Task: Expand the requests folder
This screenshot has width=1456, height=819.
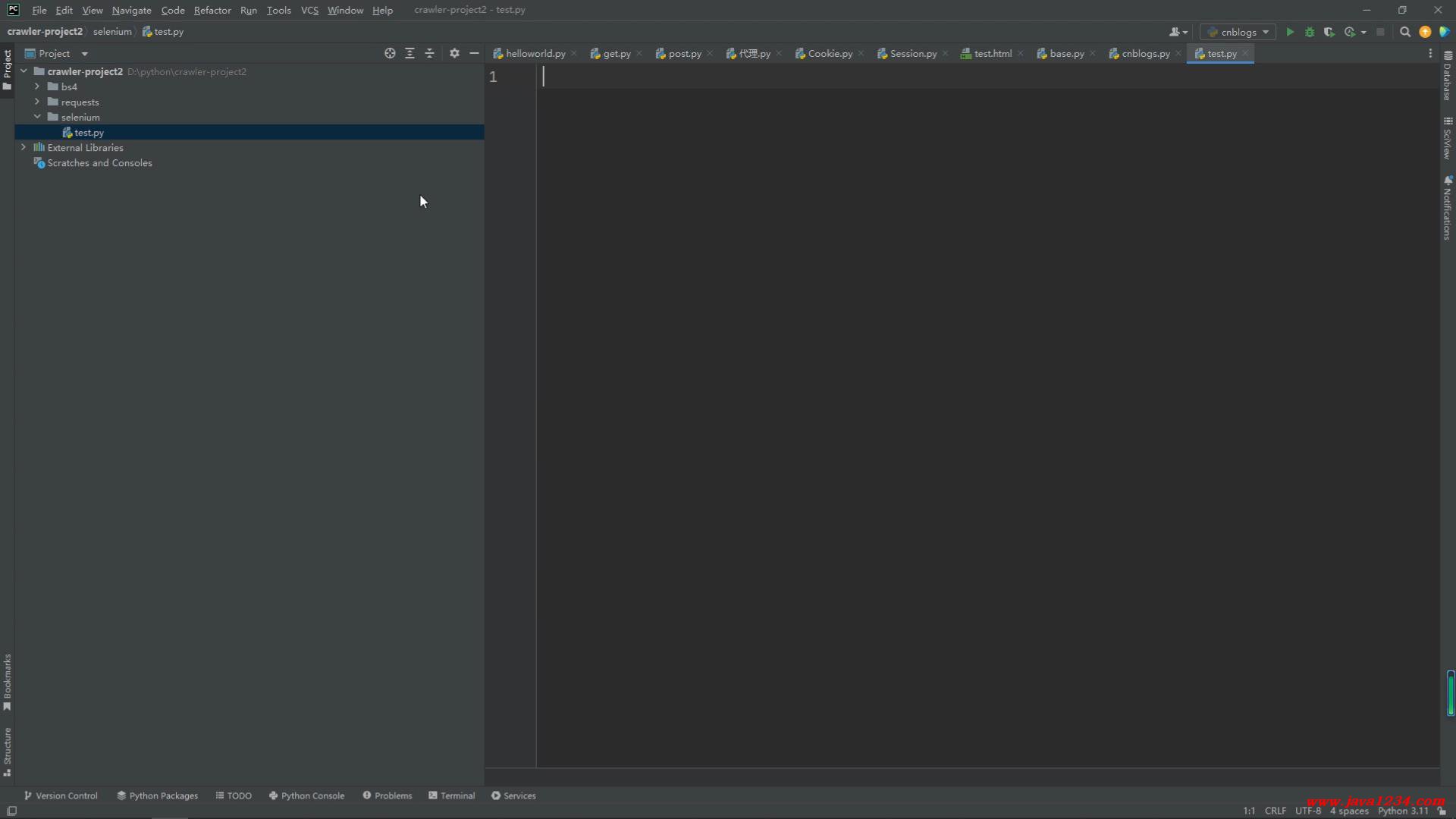Action: click(37, 102)
